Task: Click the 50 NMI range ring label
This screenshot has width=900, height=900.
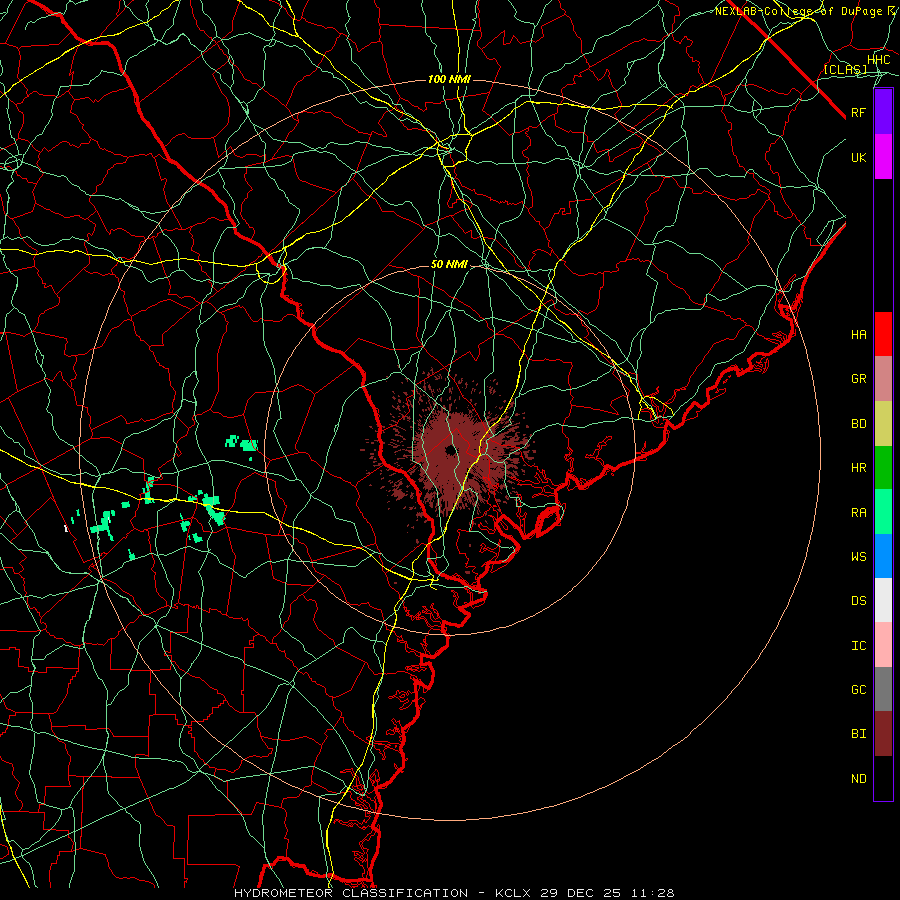Action: tap(449, 264)
